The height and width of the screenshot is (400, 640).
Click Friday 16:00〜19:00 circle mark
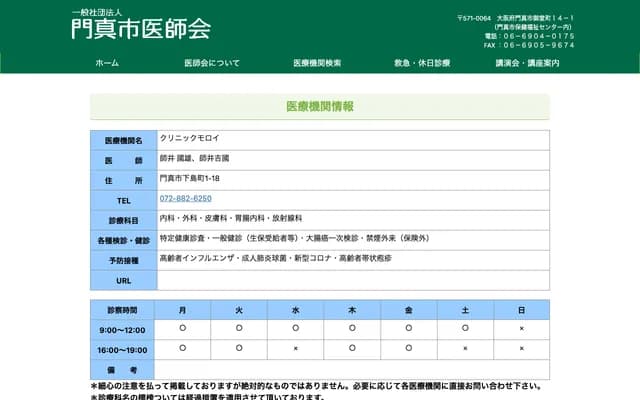click(409, 348)
